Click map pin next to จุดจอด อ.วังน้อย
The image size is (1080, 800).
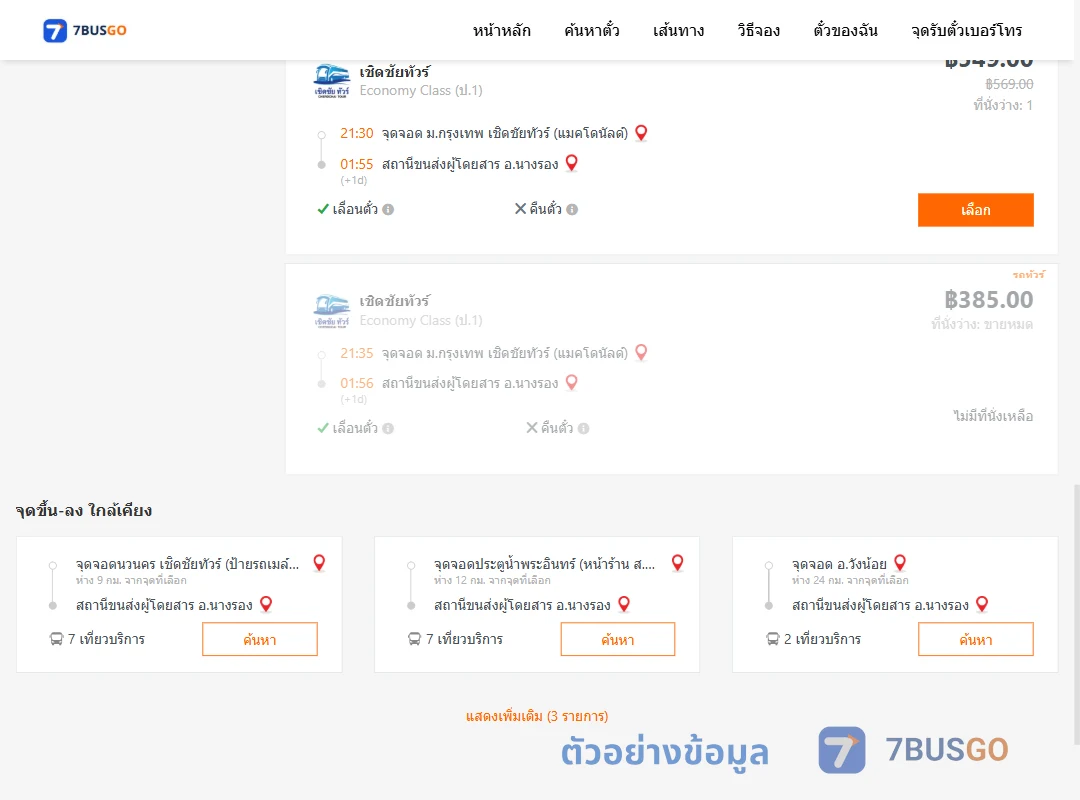(900, 562)
